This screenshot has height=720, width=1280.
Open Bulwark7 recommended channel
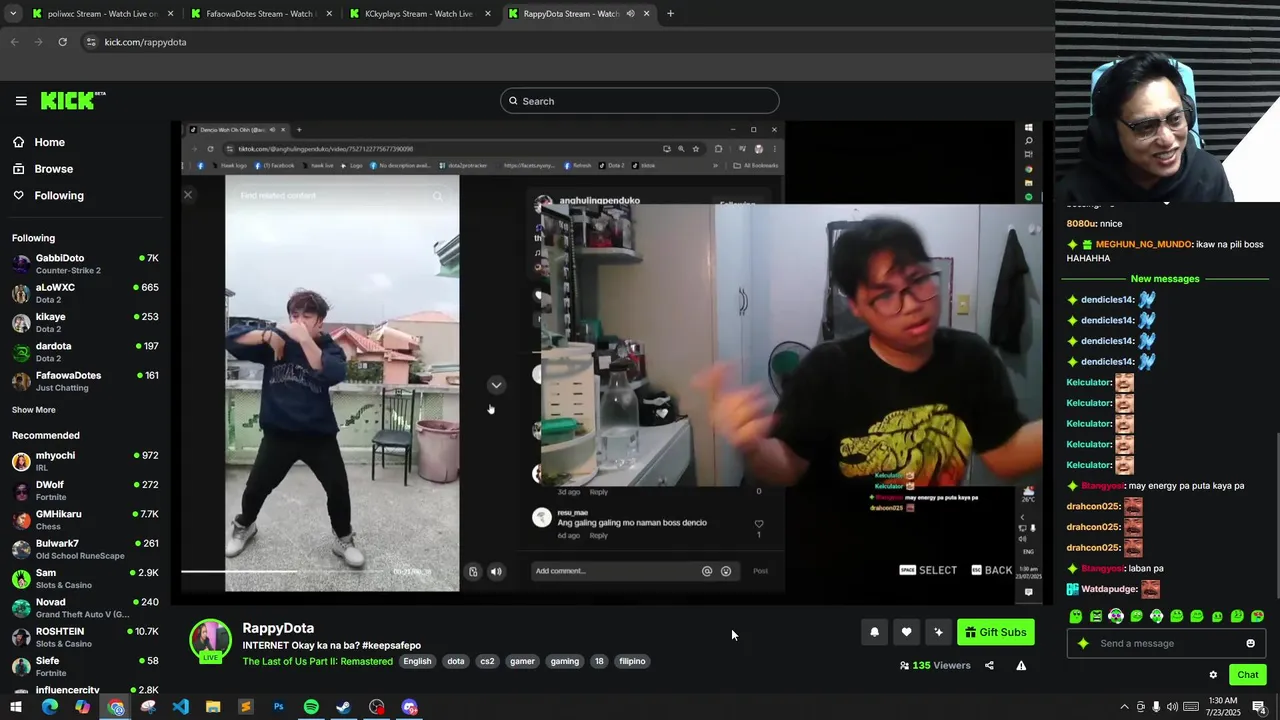(85, 549)
